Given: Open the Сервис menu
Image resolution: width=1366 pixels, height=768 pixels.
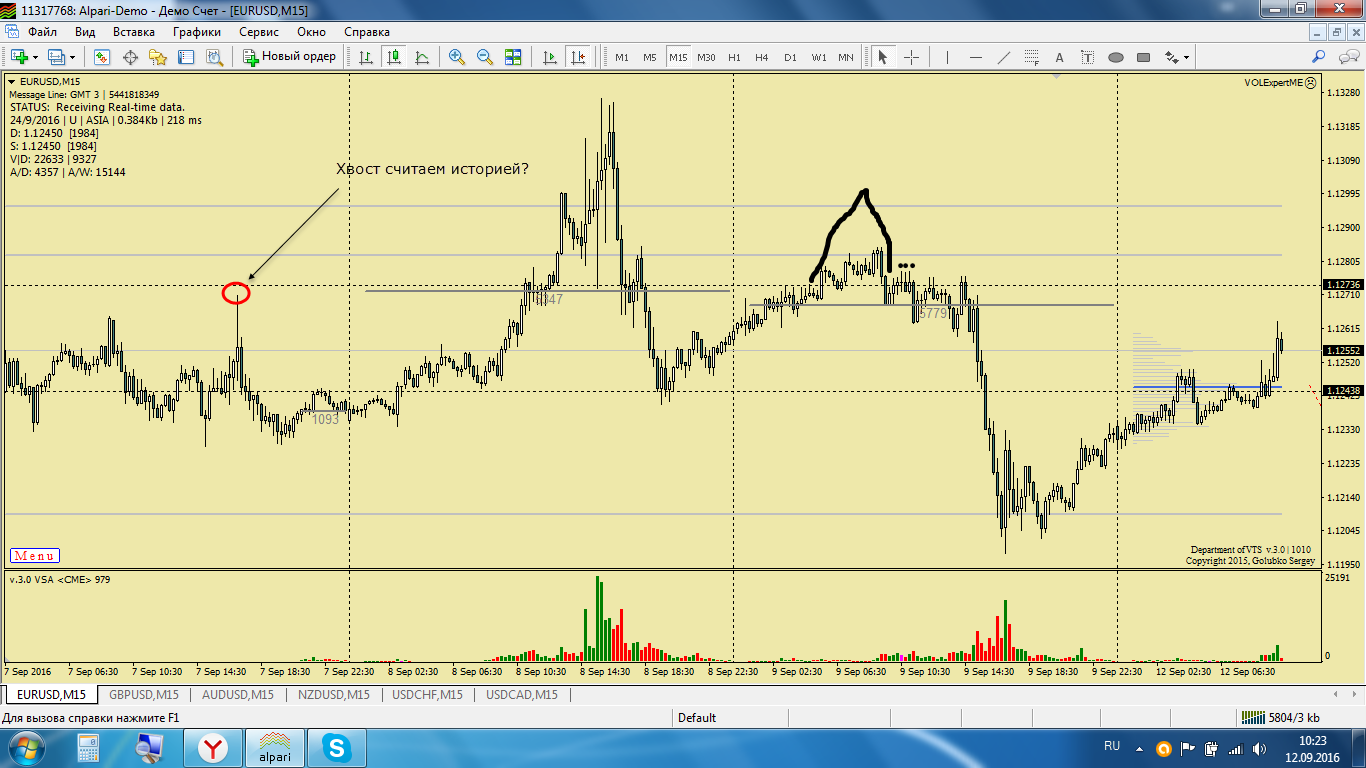Looking at the screenshot, I should 259,31.
